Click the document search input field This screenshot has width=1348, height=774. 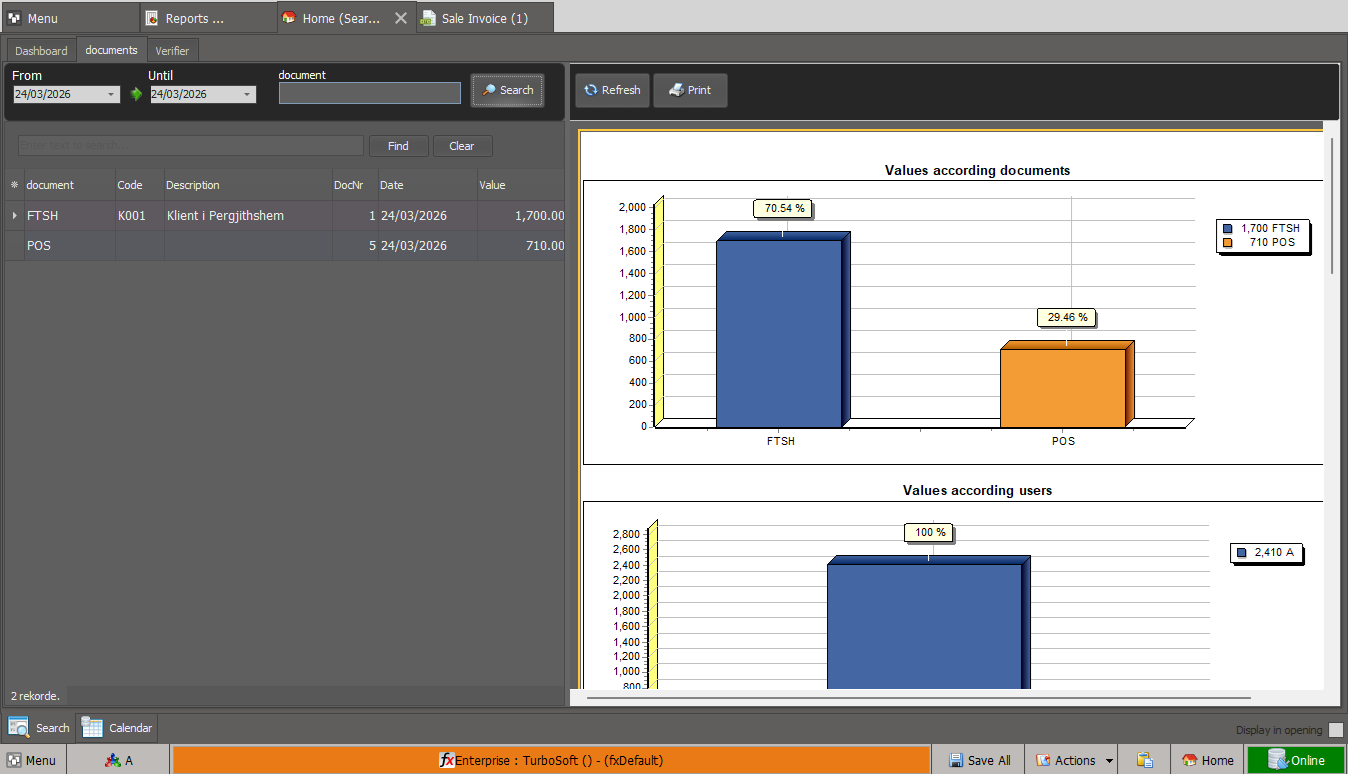[369, 93]
